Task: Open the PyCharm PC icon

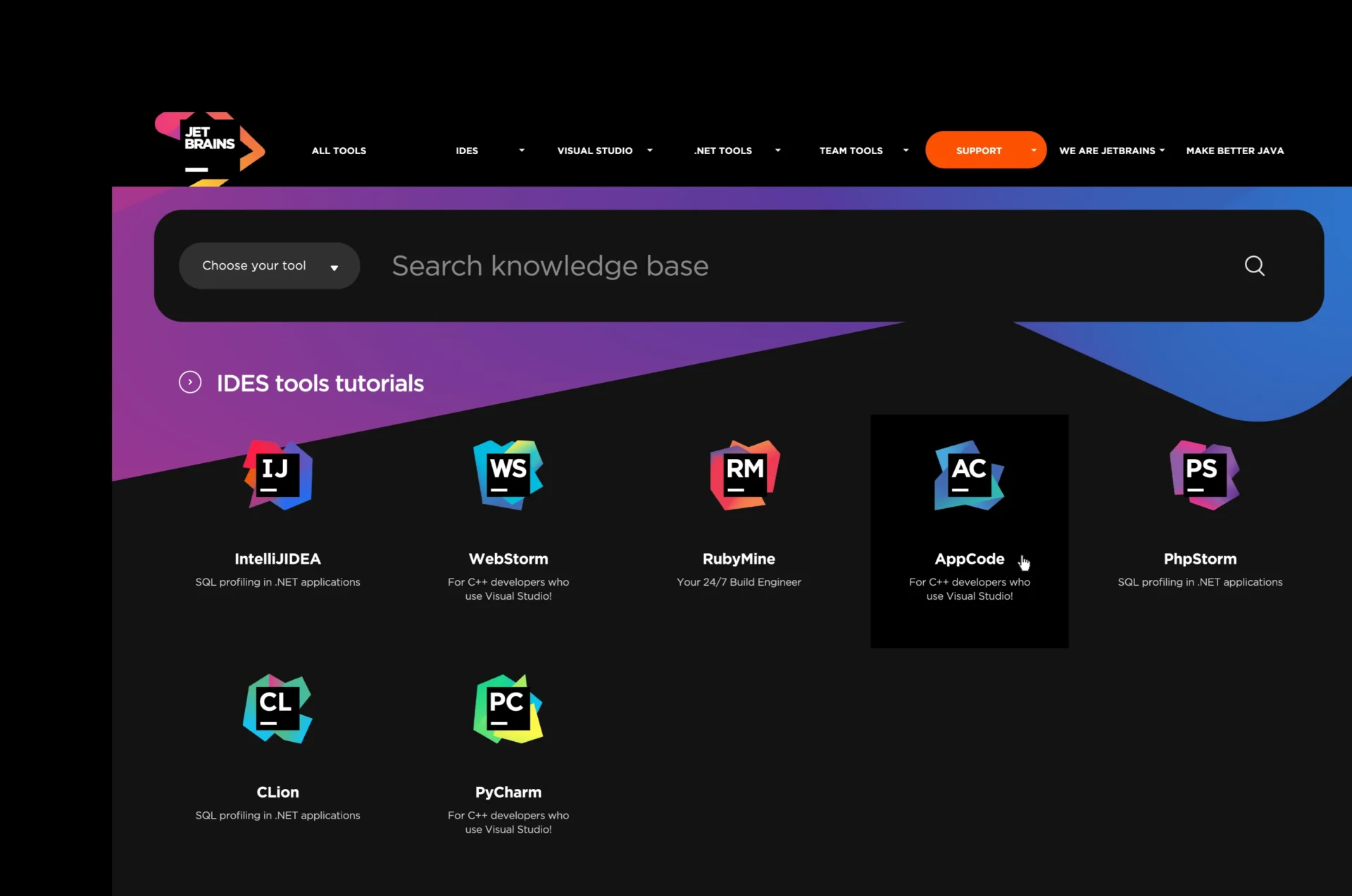Action: (x=508, y=709)
